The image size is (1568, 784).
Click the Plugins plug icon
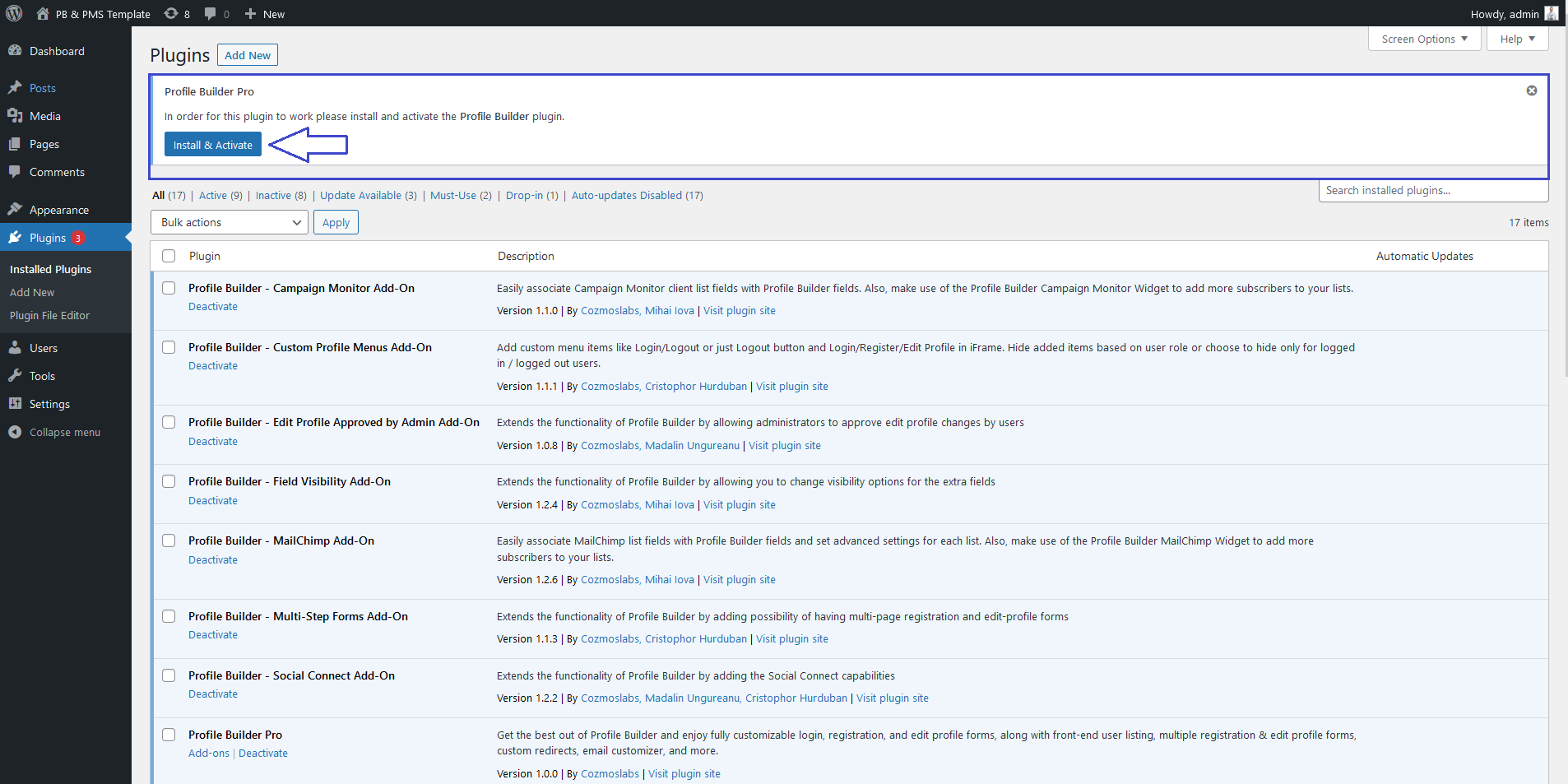[x=15, y=237]
